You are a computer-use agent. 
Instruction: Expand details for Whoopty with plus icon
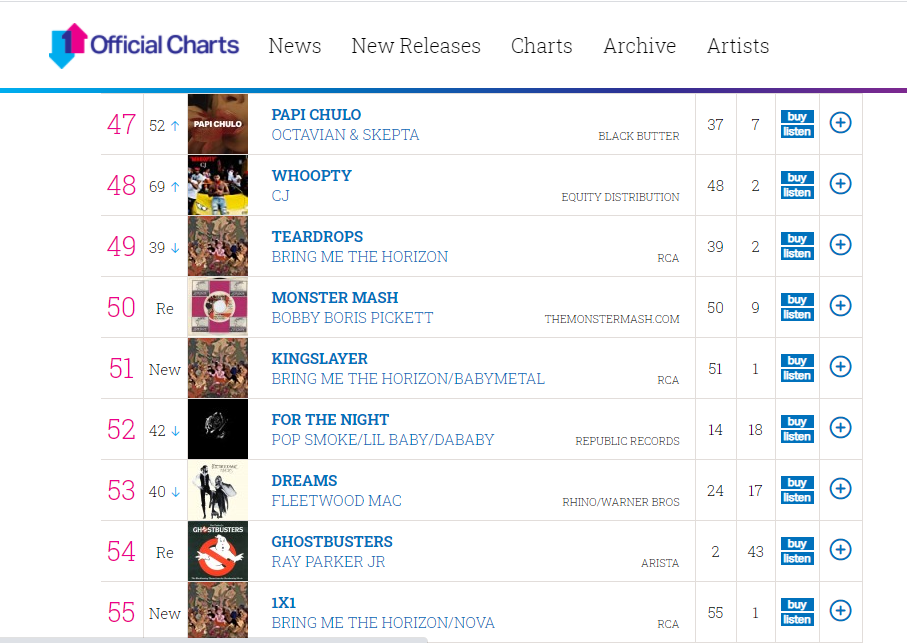tap(841, 184)
